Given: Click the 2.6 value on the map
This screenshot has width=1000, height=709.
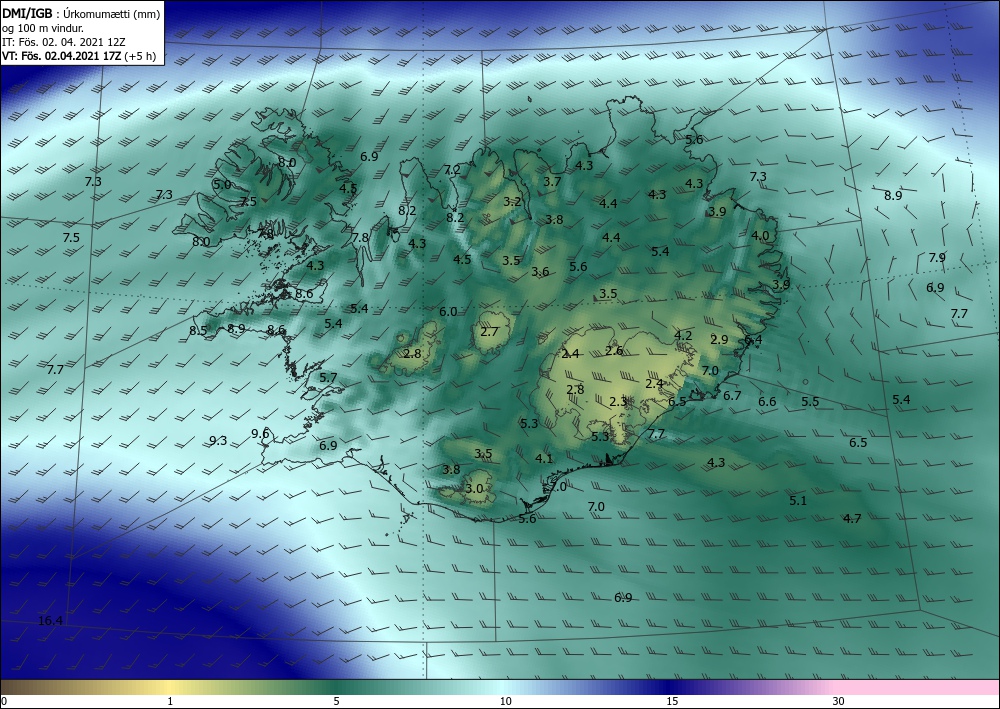Looking at the screenshot, I should point(614,350).
